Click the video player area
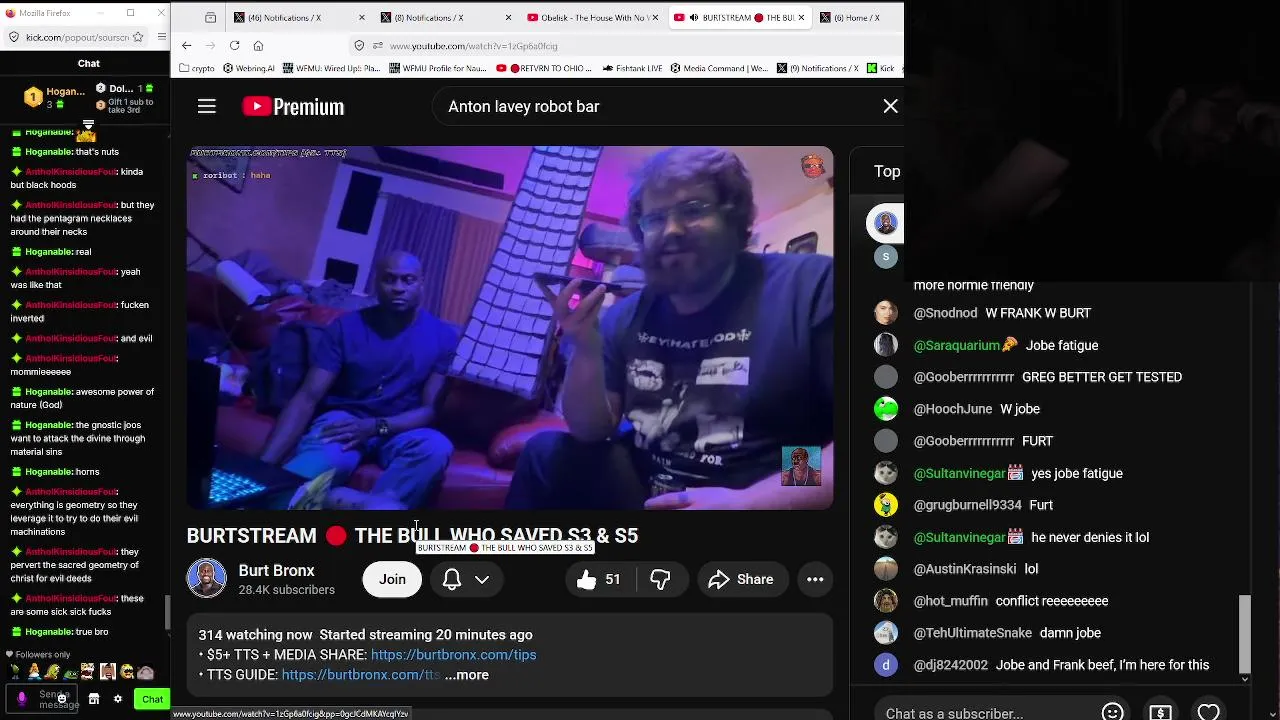 click(510, 328)
